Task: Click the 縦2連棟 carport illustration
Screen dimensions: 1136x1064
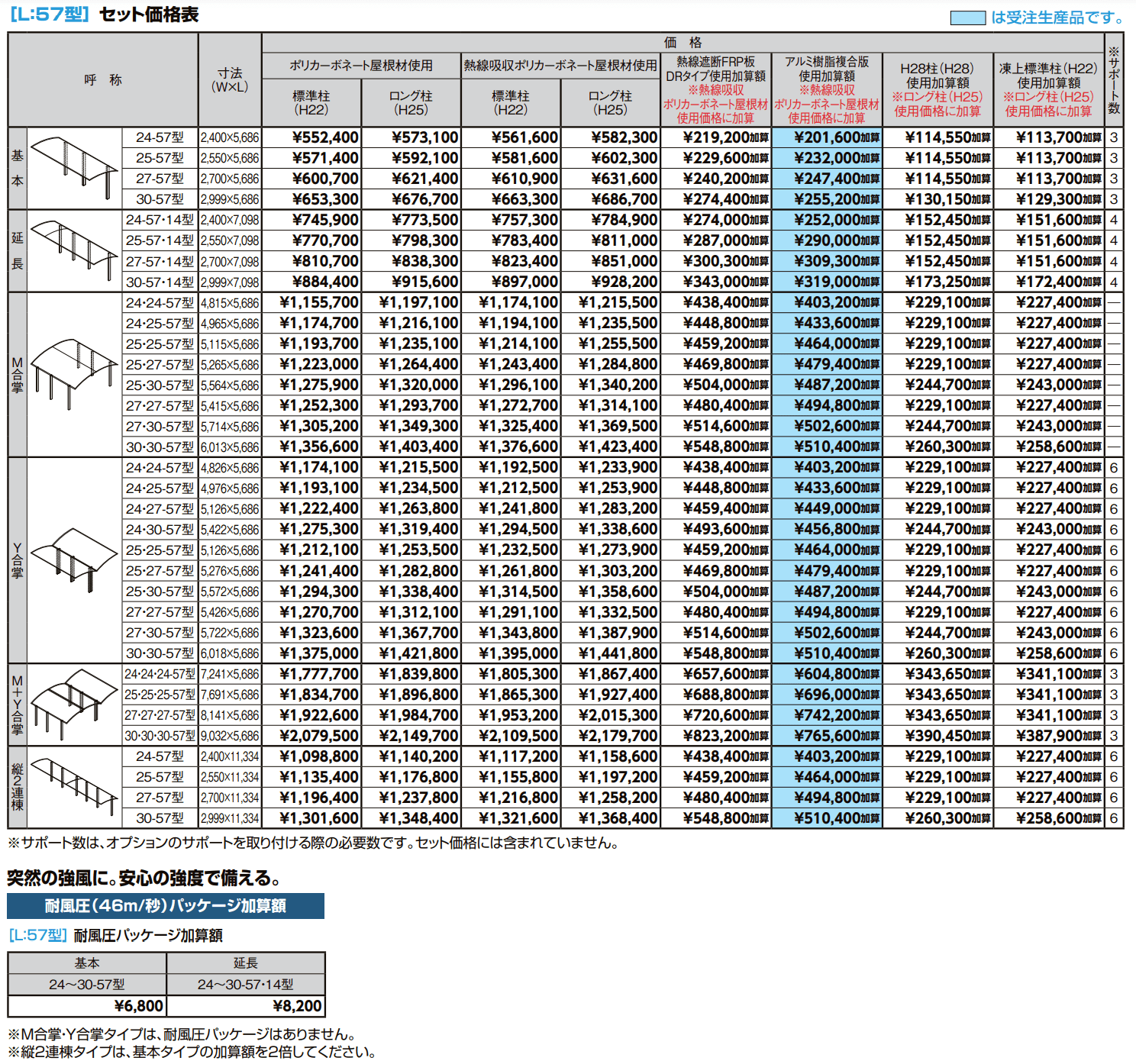Action: pyautogui.click(x=74, y=787)
